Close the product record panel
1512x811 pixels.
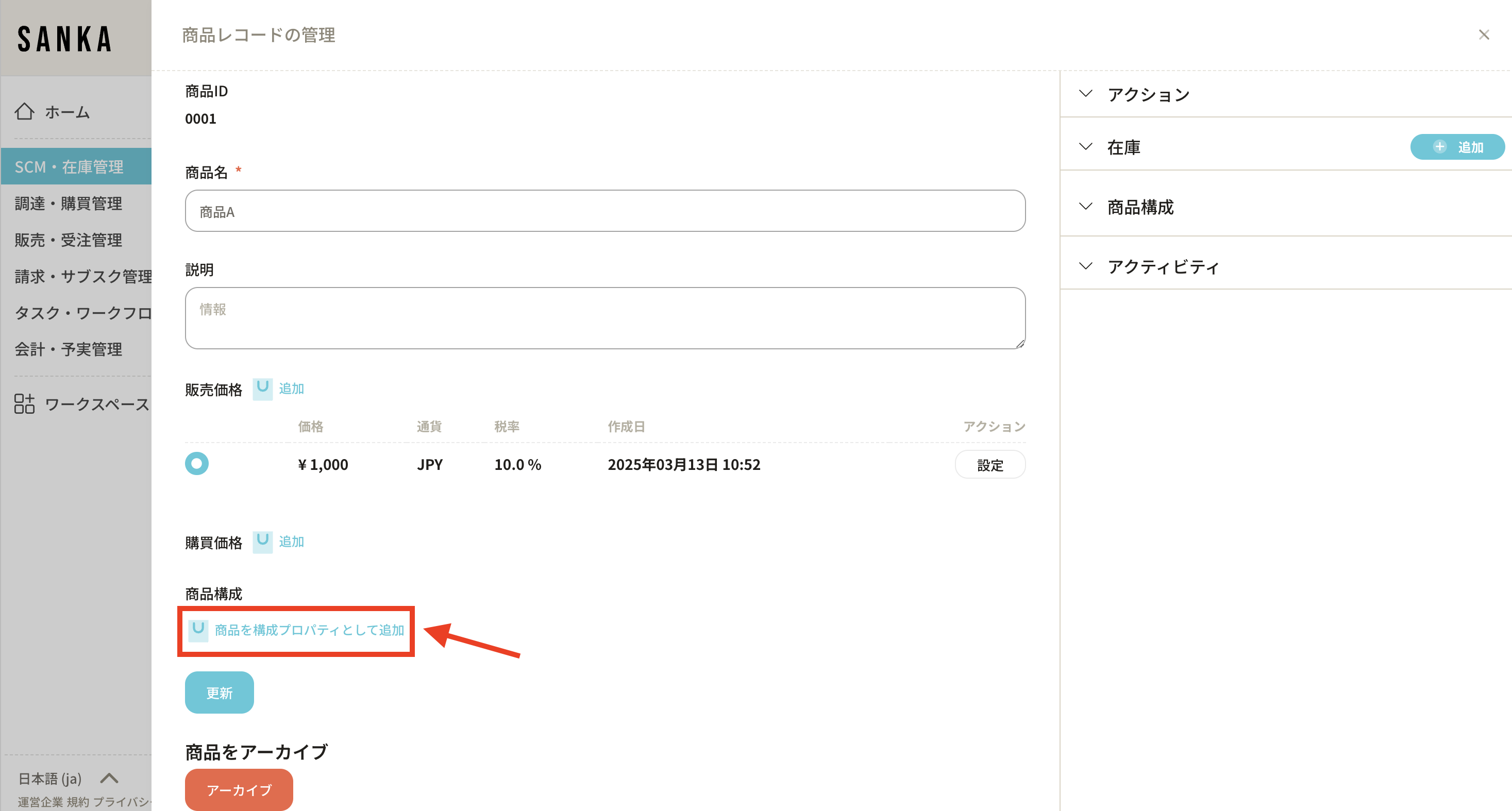(x=1484, y=35)
